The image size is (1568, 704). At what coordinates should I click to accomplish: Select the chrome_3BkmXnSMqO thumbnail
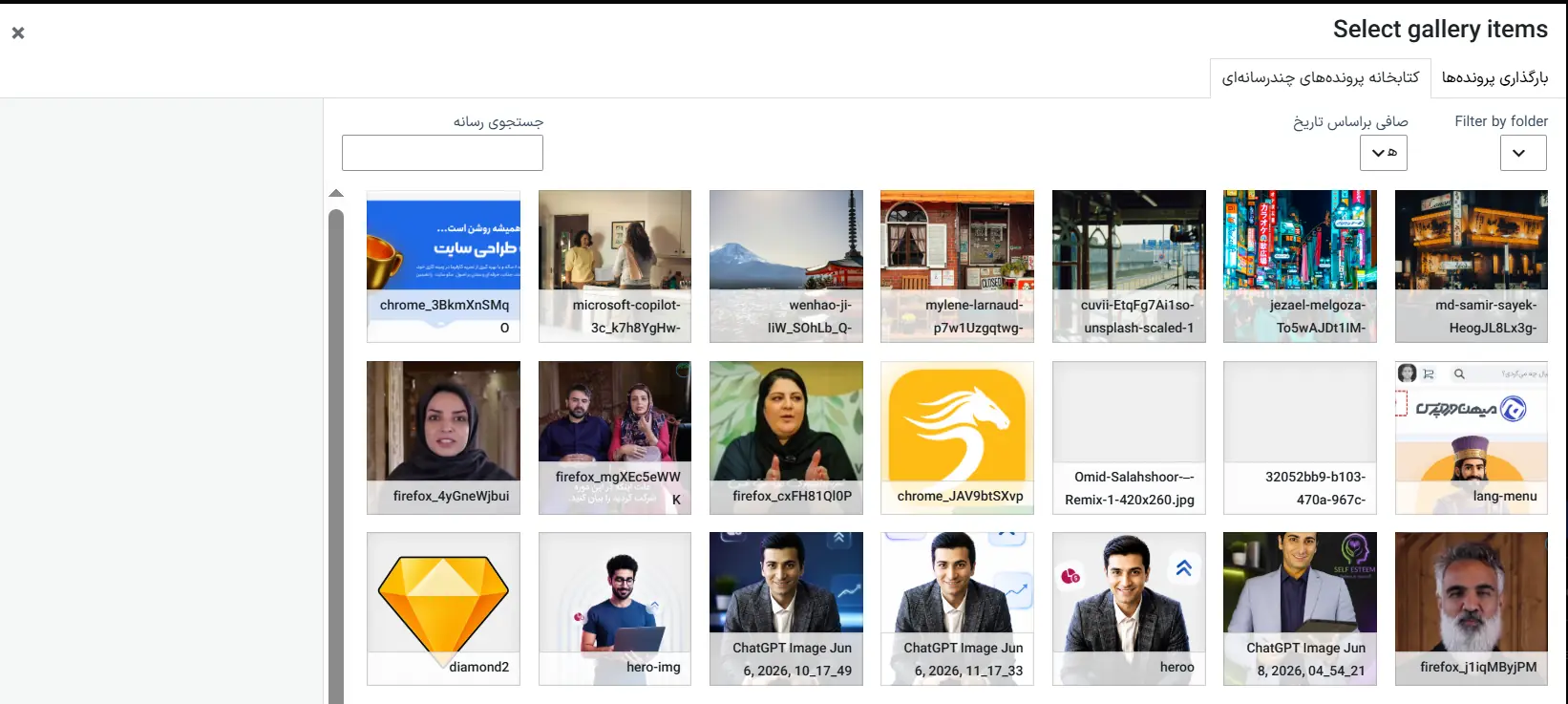pos(443,266)
